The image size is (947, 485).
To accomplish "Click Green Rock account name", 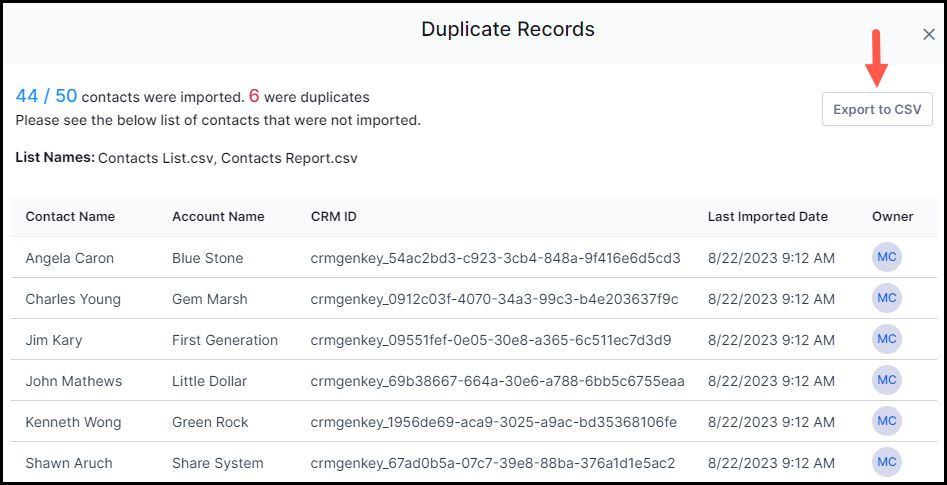I will 210,422.
